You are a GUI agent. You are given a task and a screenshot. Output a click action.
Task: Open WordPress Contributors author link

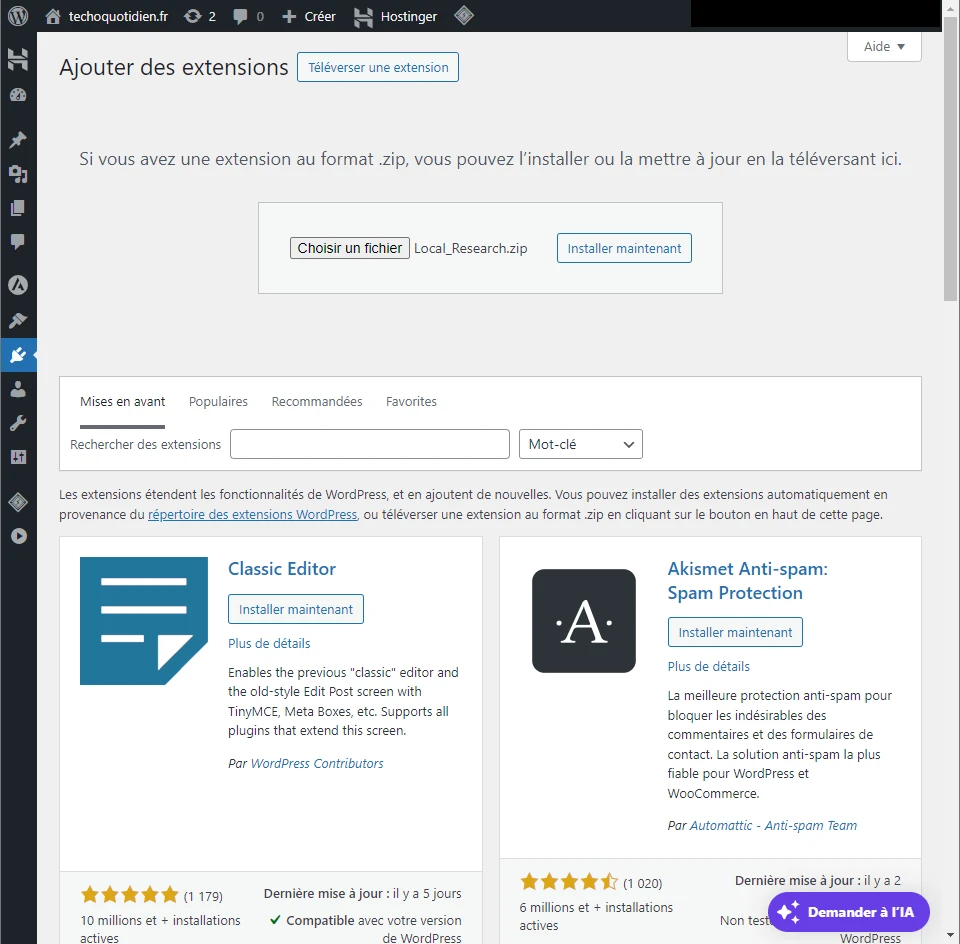(317, 763)
